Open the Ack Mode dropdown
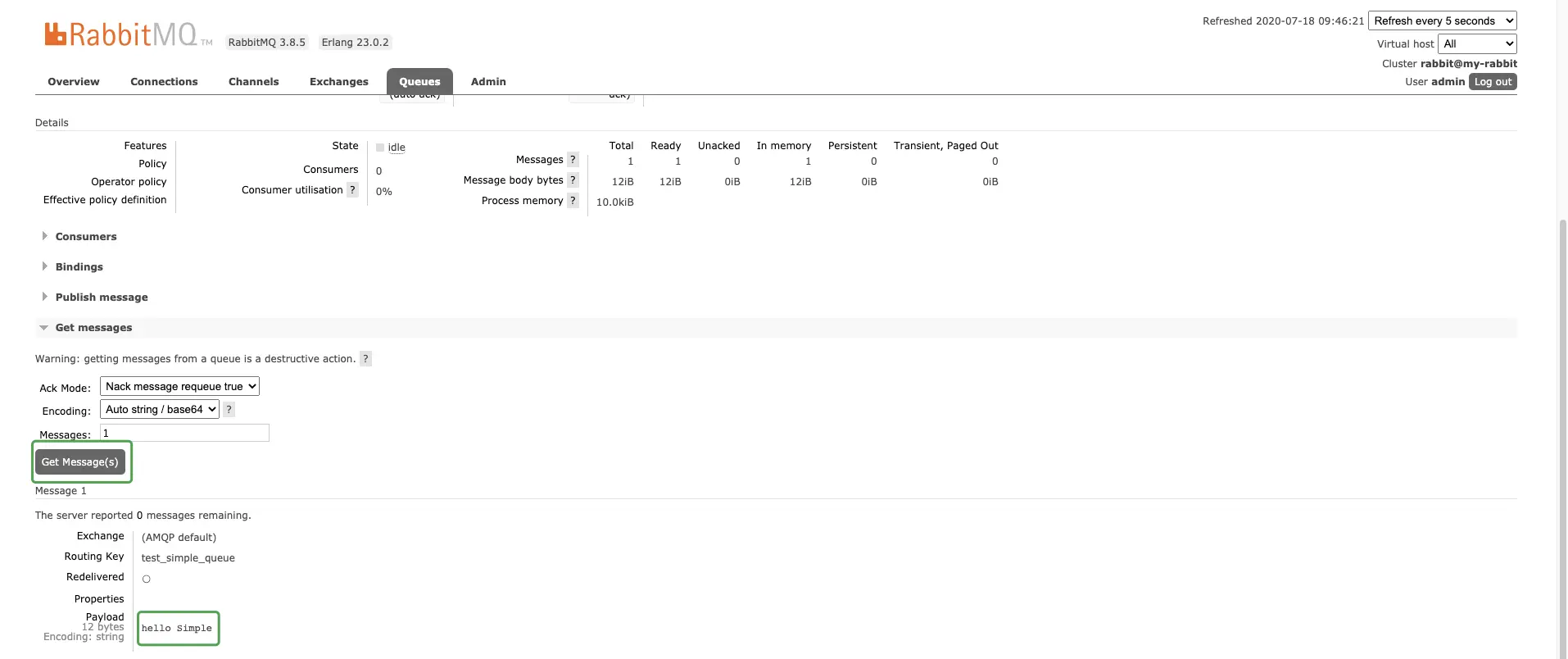 pos(179,386)
